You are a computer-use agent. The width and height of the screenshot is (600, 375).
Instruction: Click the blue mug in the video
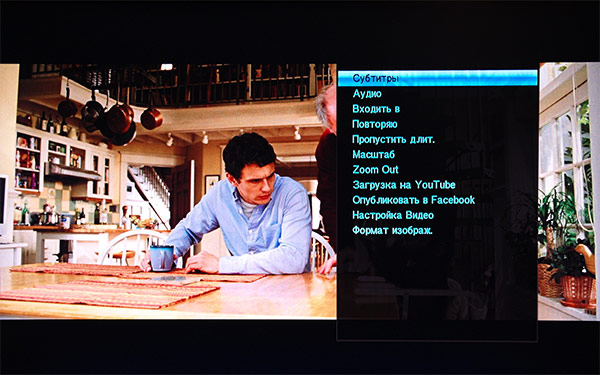click(161, 258)
